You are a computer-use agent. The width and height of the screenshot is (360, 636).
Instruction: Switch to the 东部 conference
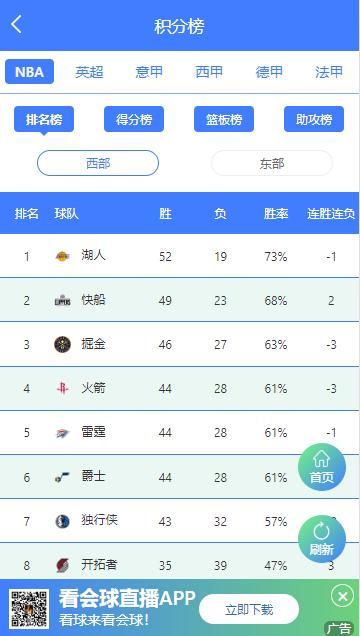[272, 163]
